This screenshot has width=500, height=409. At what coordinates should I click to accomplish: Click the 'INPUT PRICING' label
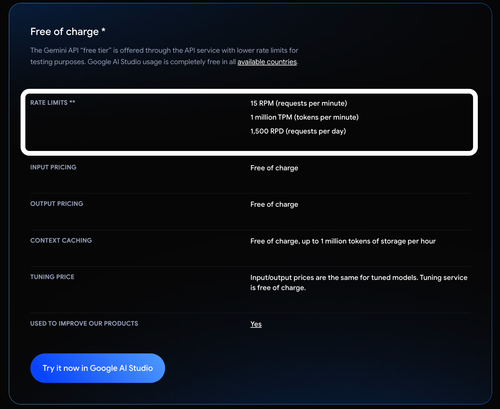click(53, 167)
